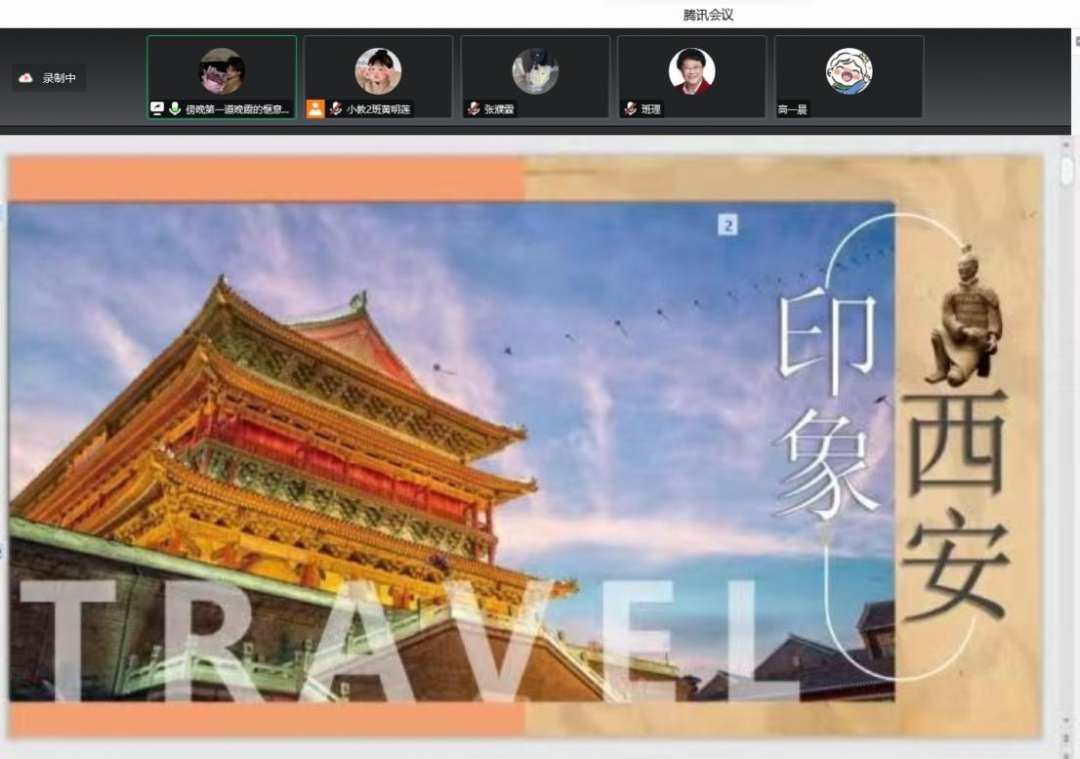Select 班理's avatar with red jacket
Image resolution: width=1080 pixels, height=759 pixels.
point(691,71)
